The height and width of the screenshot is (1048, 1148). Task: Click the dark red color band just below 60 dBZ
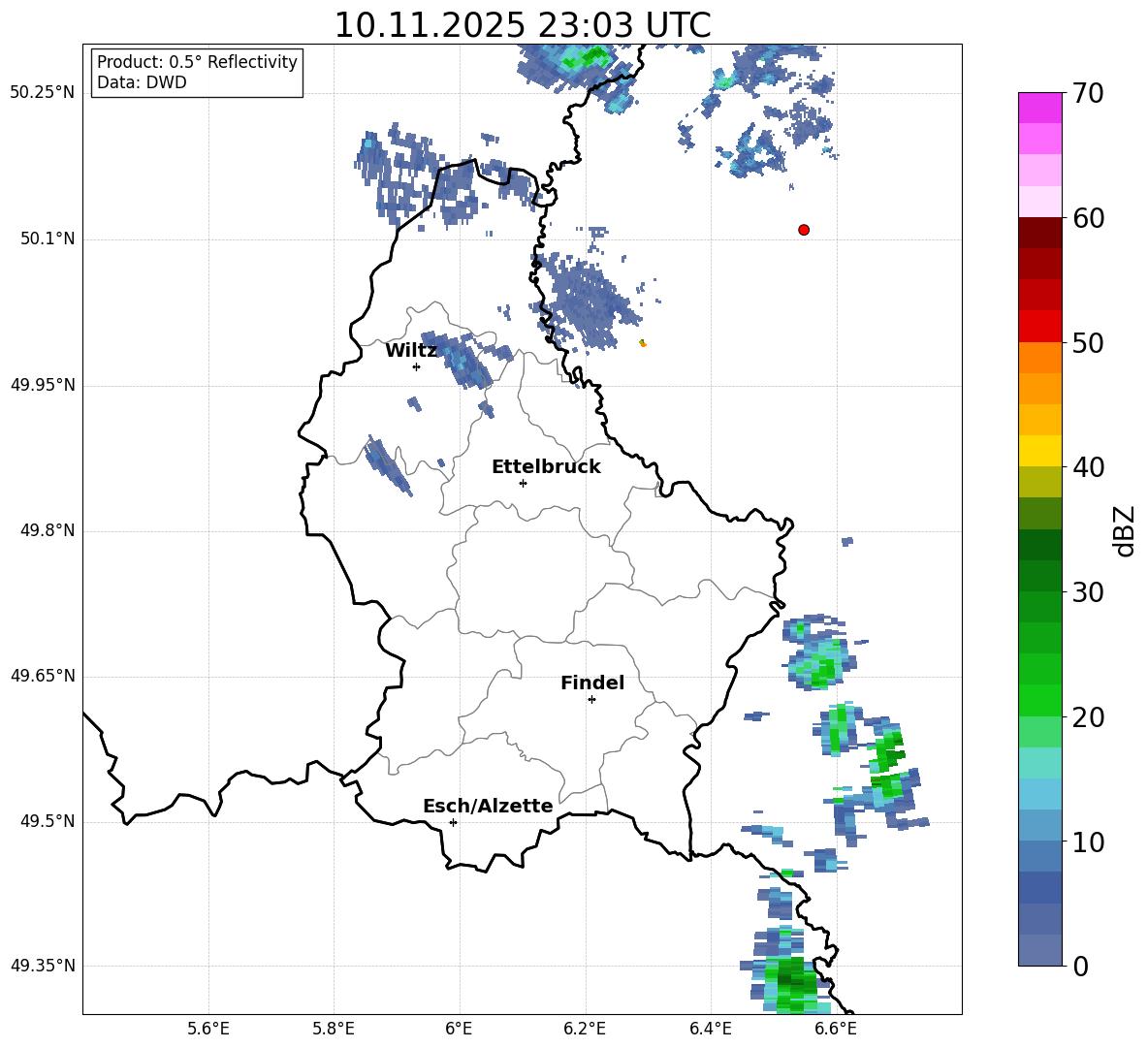point(1039,233)
